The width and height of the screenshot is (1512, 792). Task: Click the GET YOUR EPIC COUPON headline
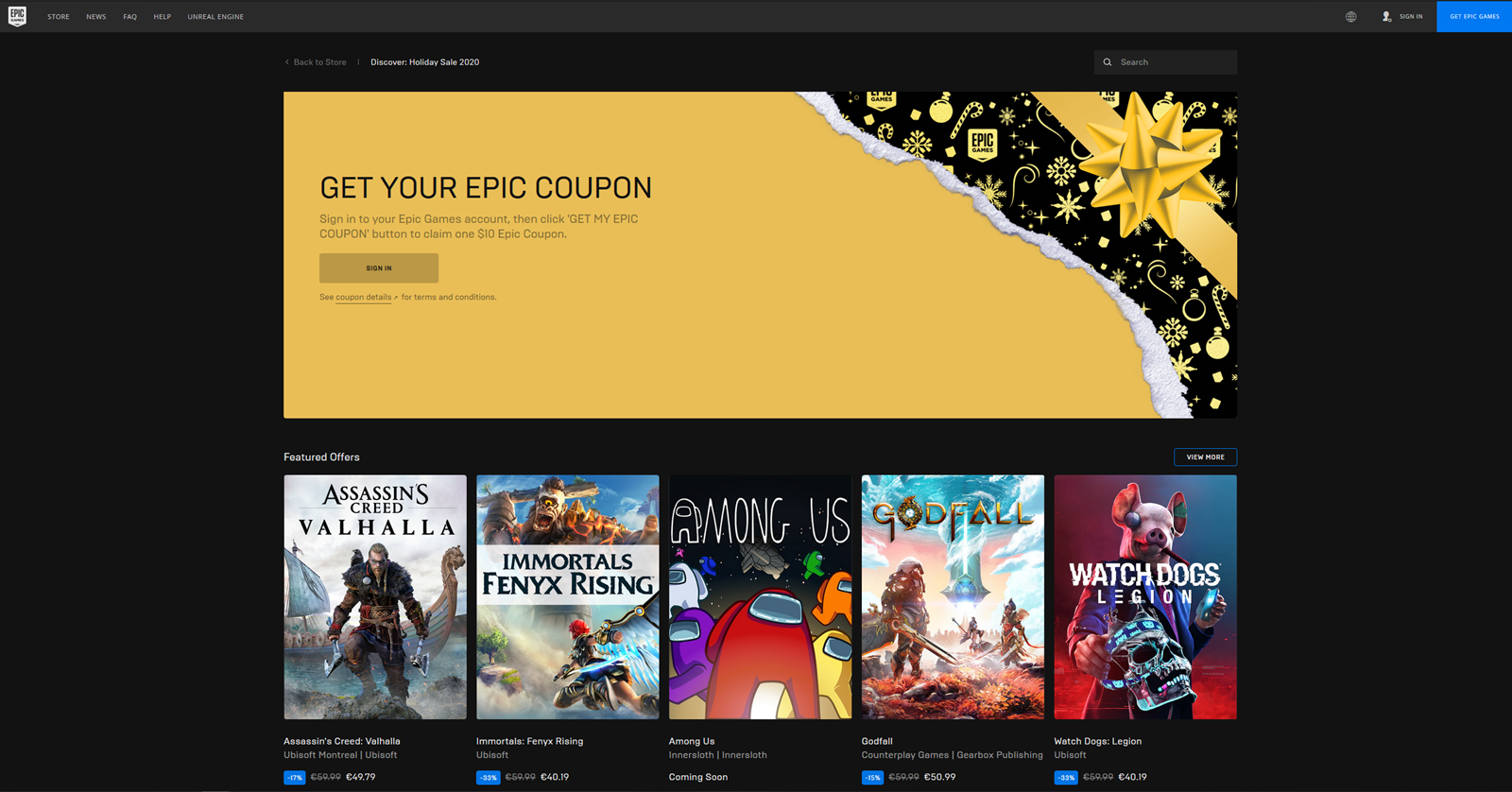tap(486, 188)
